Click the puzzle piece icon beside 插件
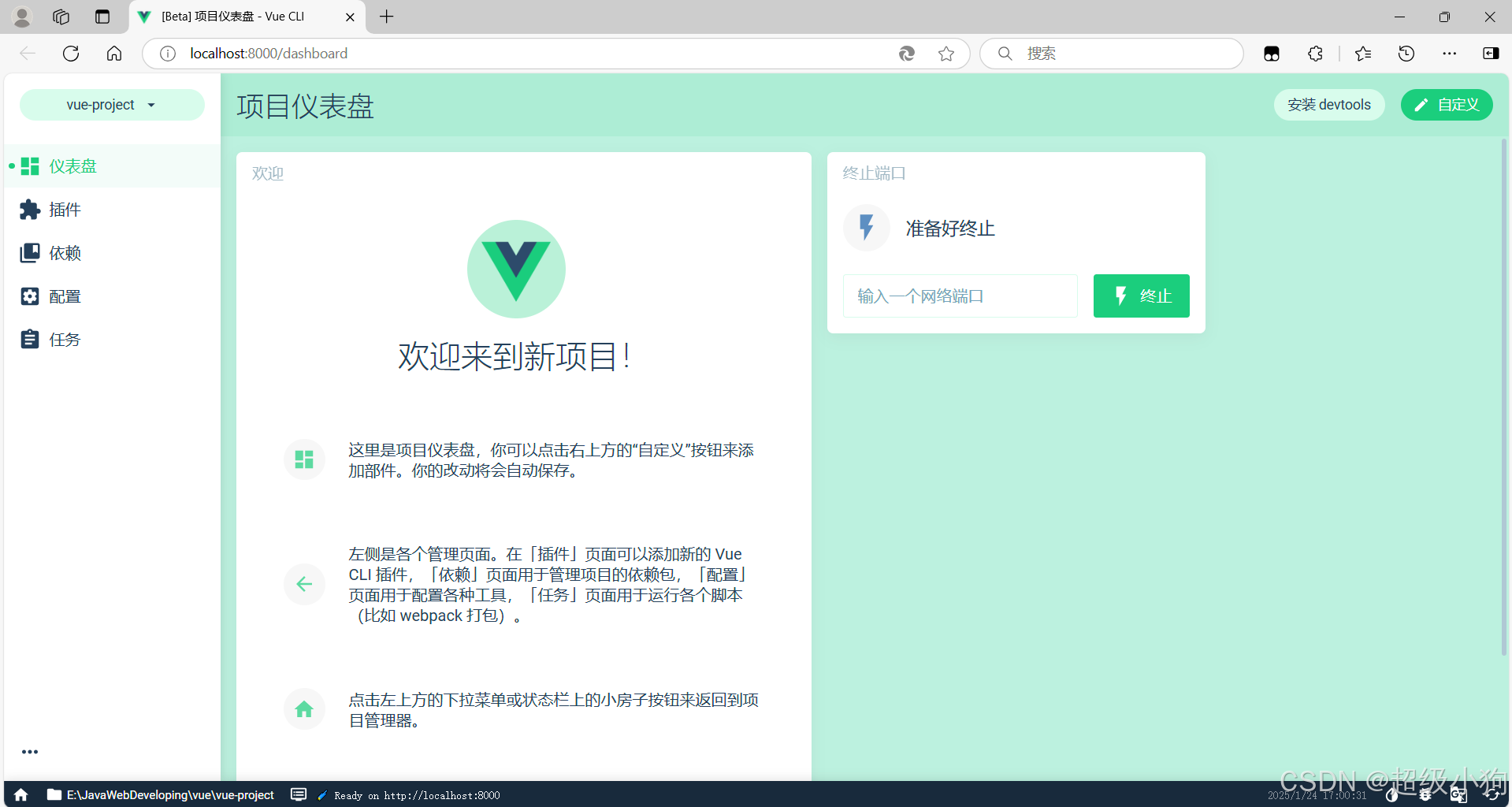Viewport: 1512px width, 807px height. coord(30,210)
